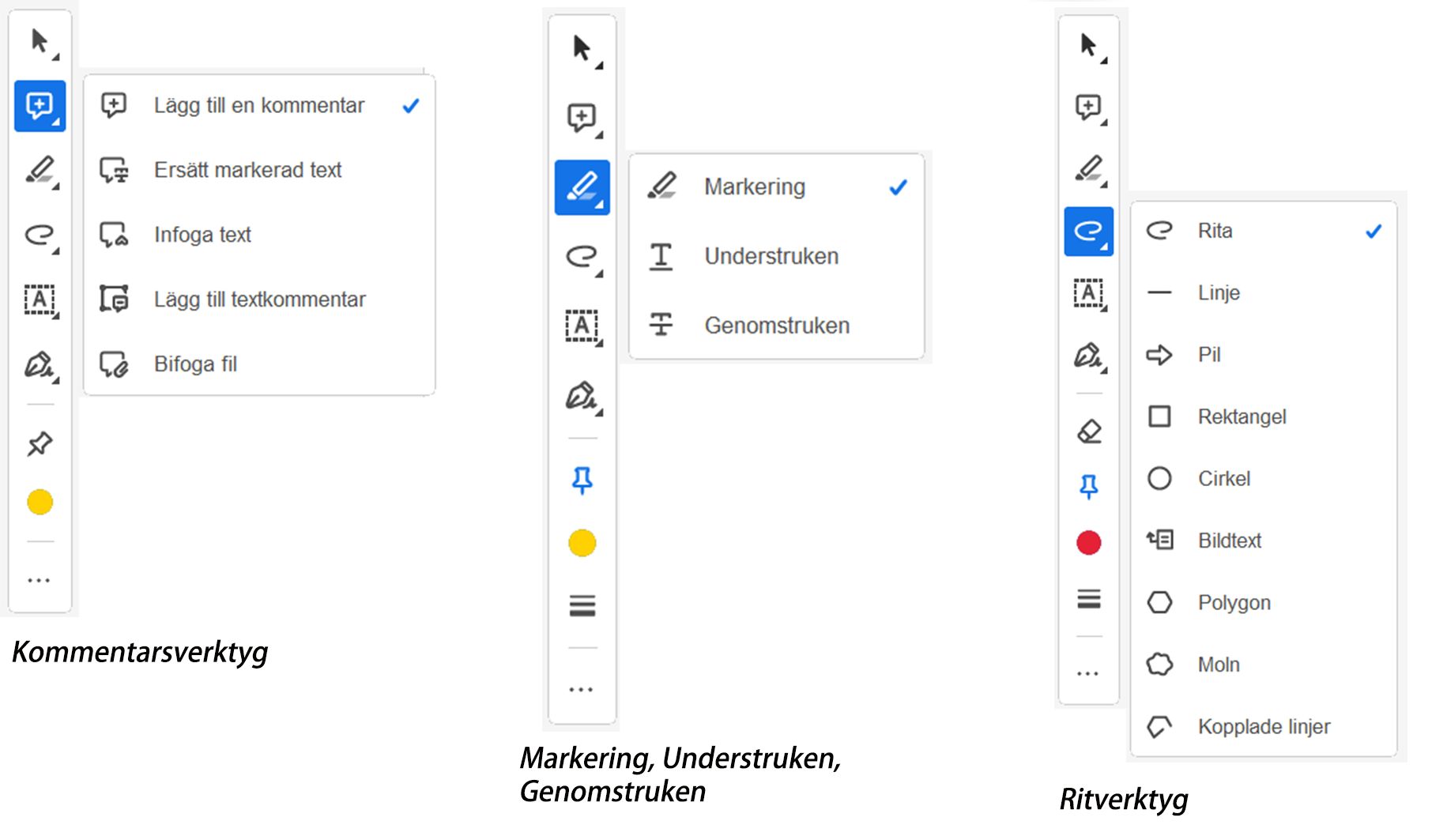Click the red color swatch in the right toolbar
Image resolution: width=1432 pixels, height=840 pixels.
pyautogui.click(x=1089, y=543)
